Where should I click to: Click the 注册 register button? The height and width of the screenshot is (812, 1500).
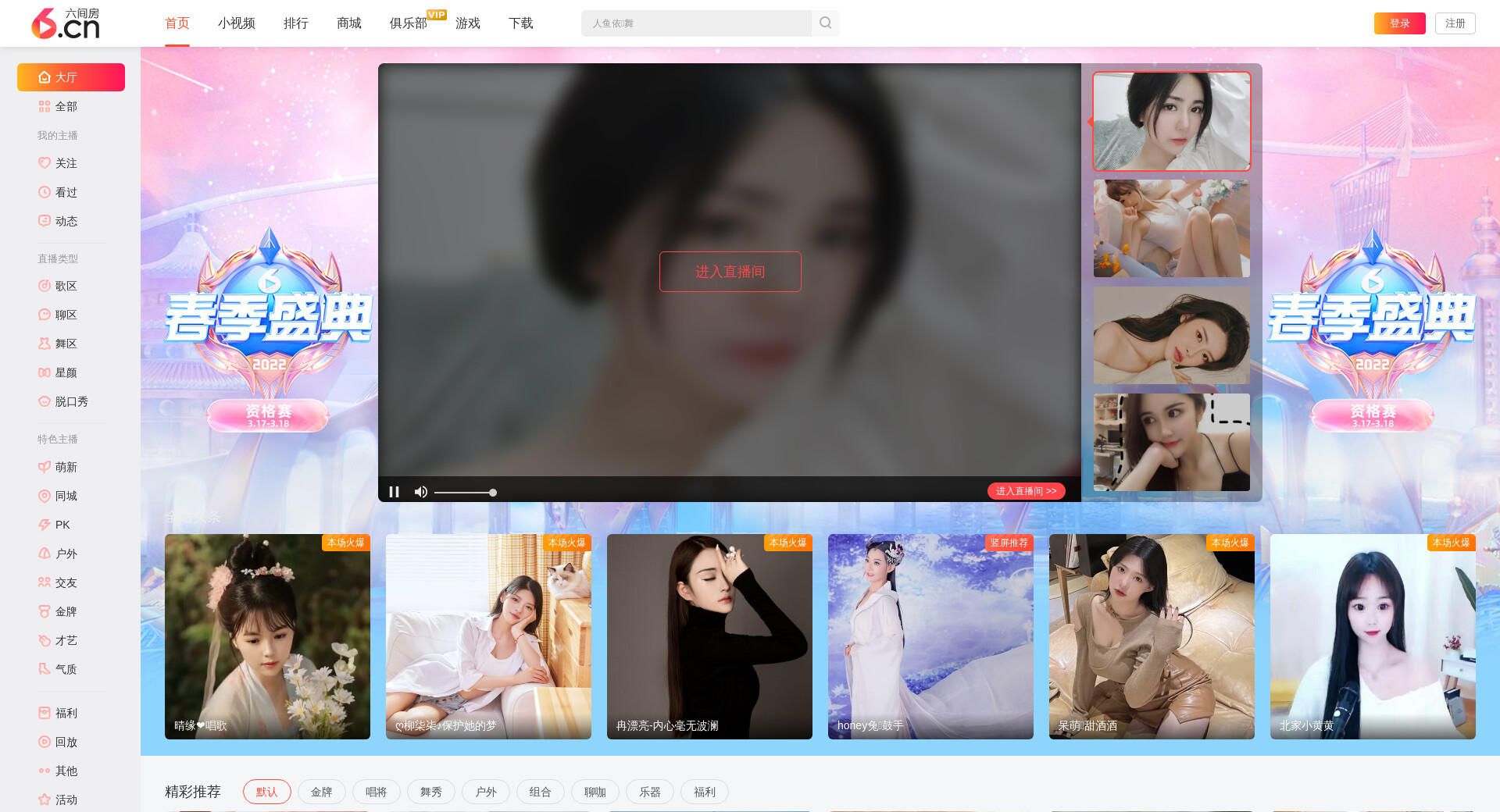(1455, 23)
